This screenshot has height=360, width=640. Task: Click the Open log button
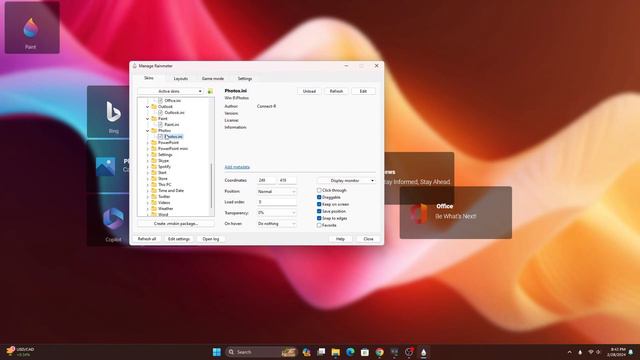coord(211,239)
